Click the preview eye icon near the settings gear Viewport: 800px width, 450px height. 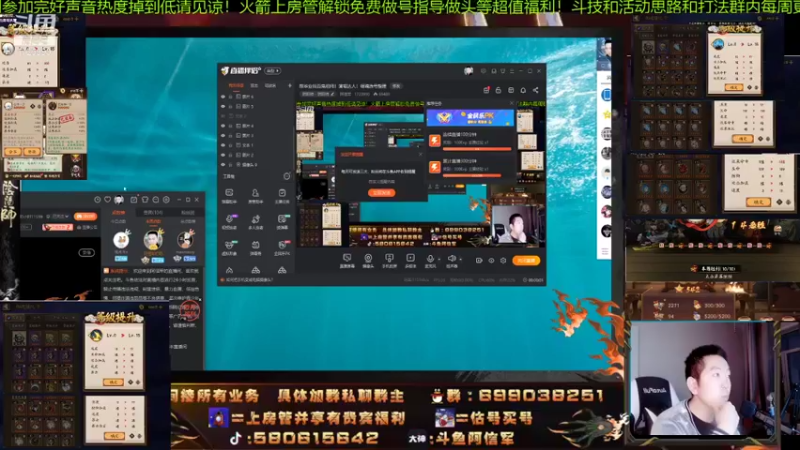pos(491,260)
